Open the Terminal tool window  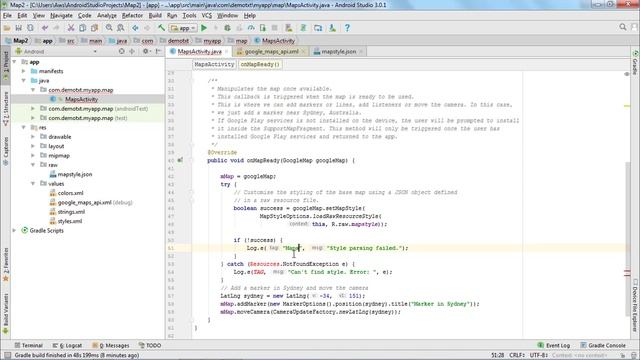click(29, 345)
